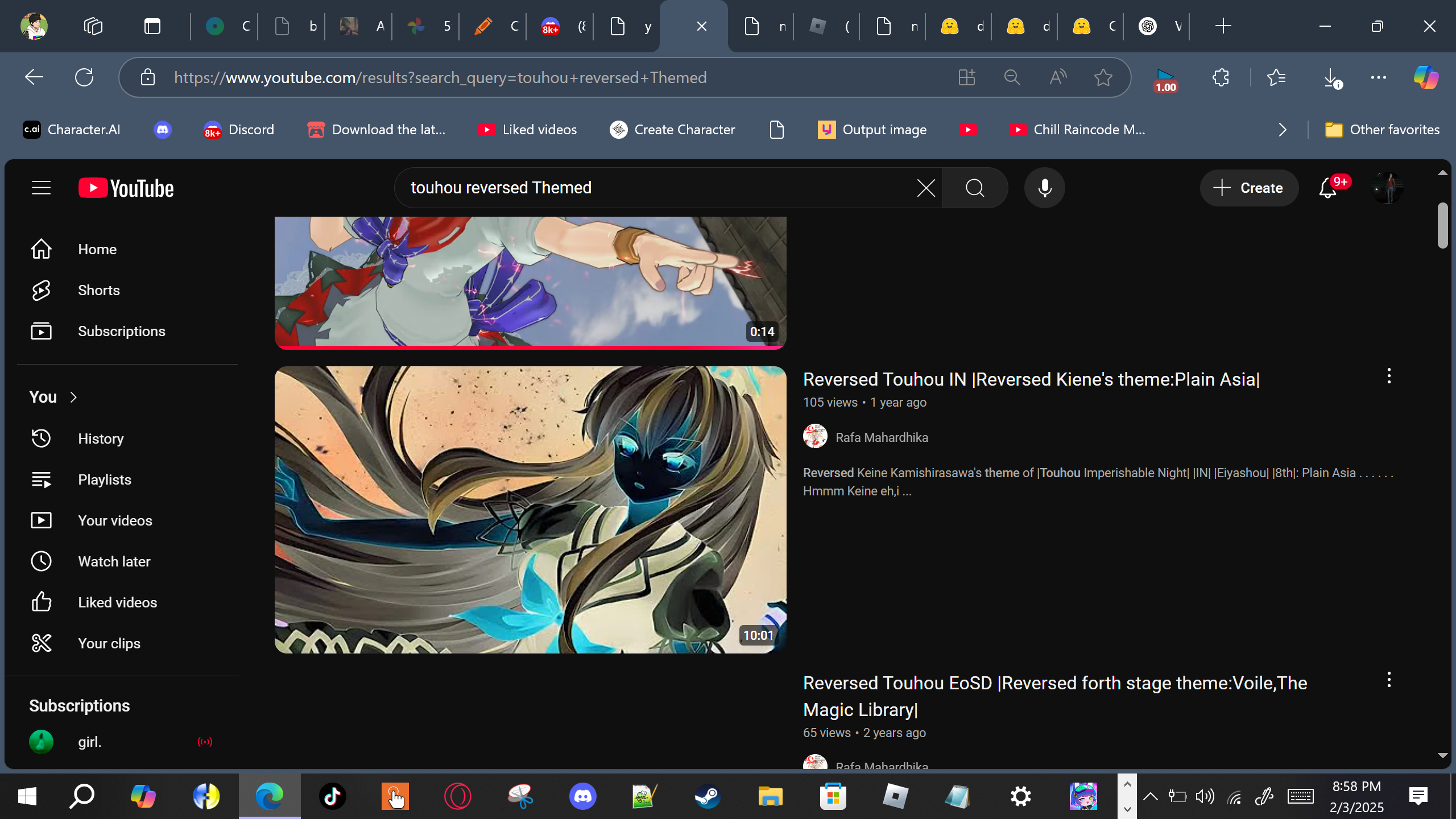Open more options for Plain Asia video
This screenshot has width=1456, height=819.
click(1389, 376)
